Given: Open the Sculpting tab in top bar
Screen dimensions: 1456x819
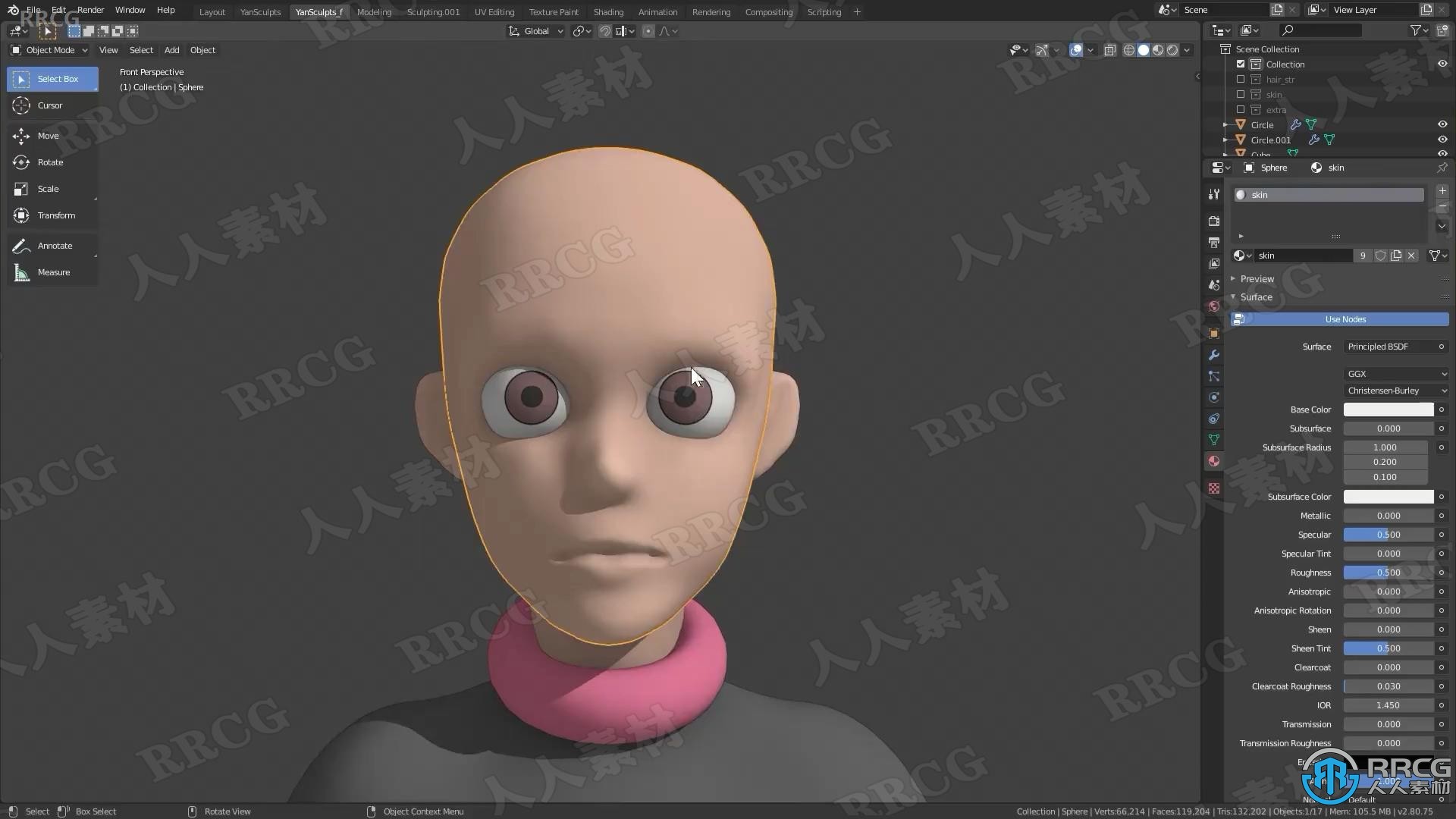Looking at the screenshot, I should pyautogui.click(x=432, y=12).
